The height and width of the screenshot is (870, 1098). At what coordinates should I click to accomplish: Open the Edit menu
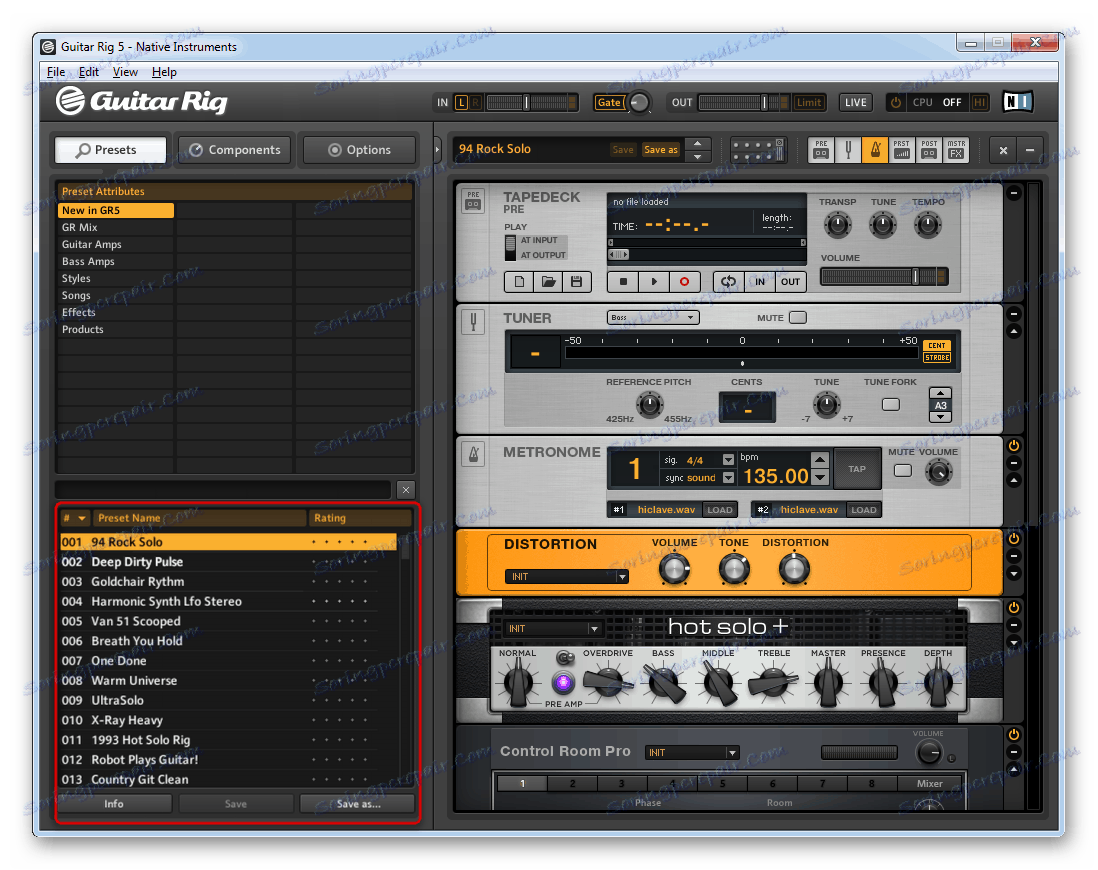coord(88,72)
